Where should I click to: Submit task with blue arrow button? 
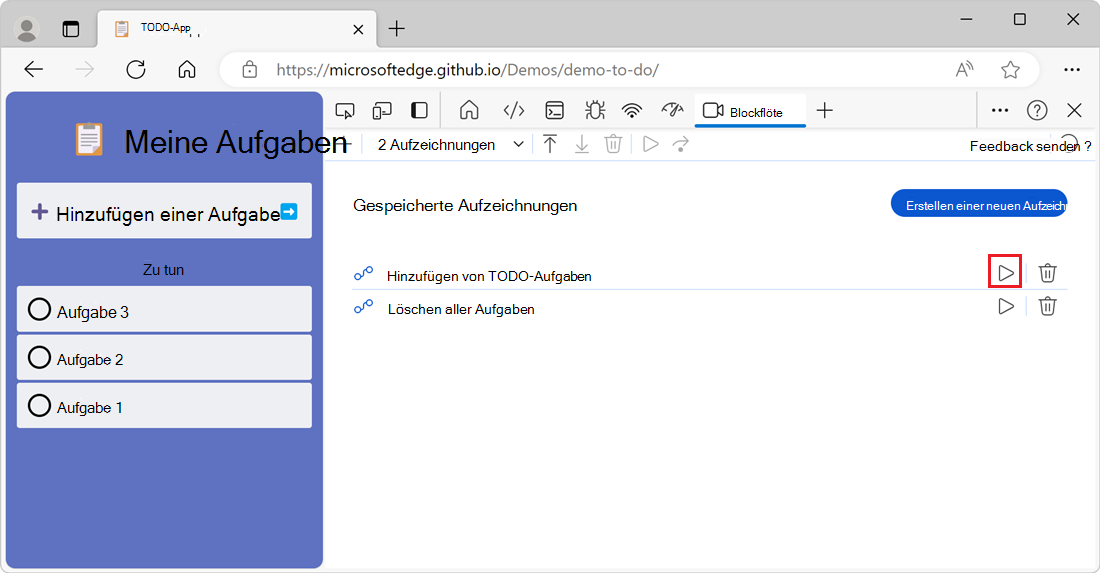[x=289, y=211]
